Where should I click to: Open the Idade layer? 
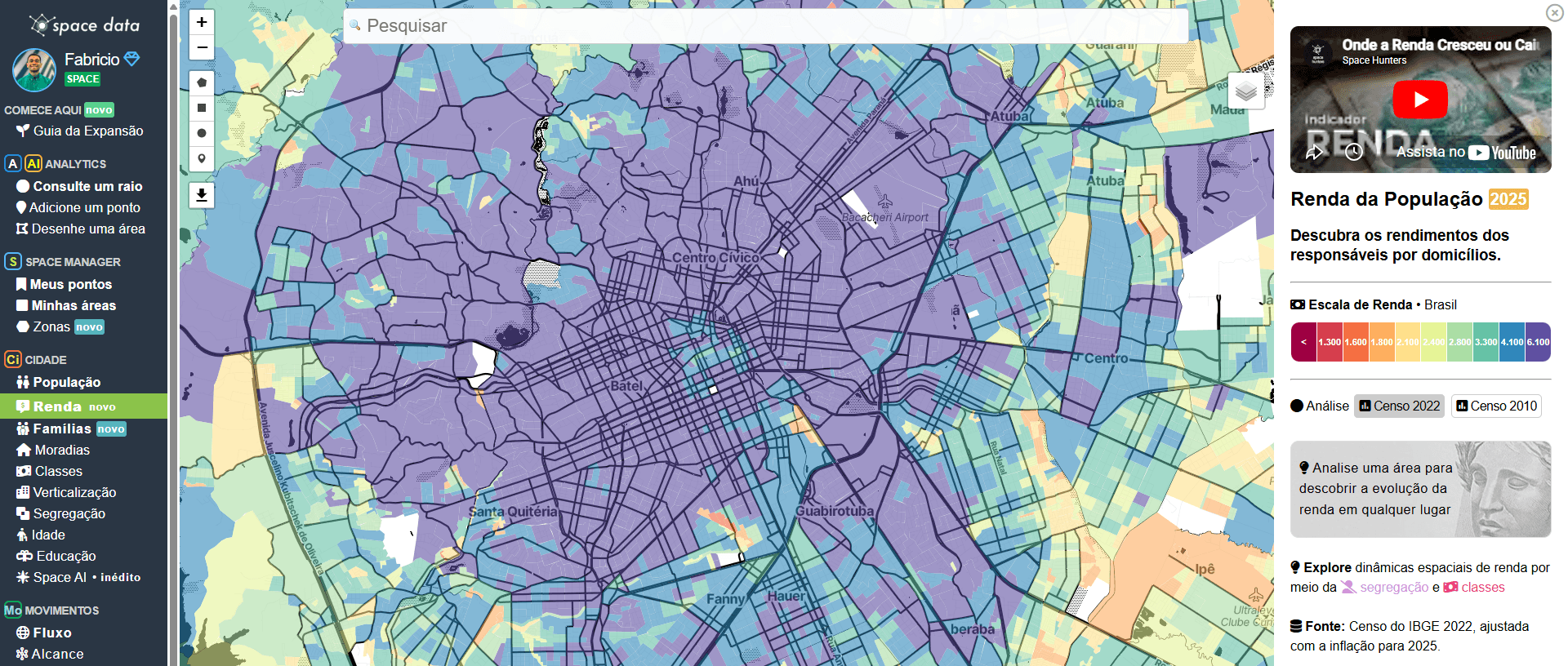40,535
